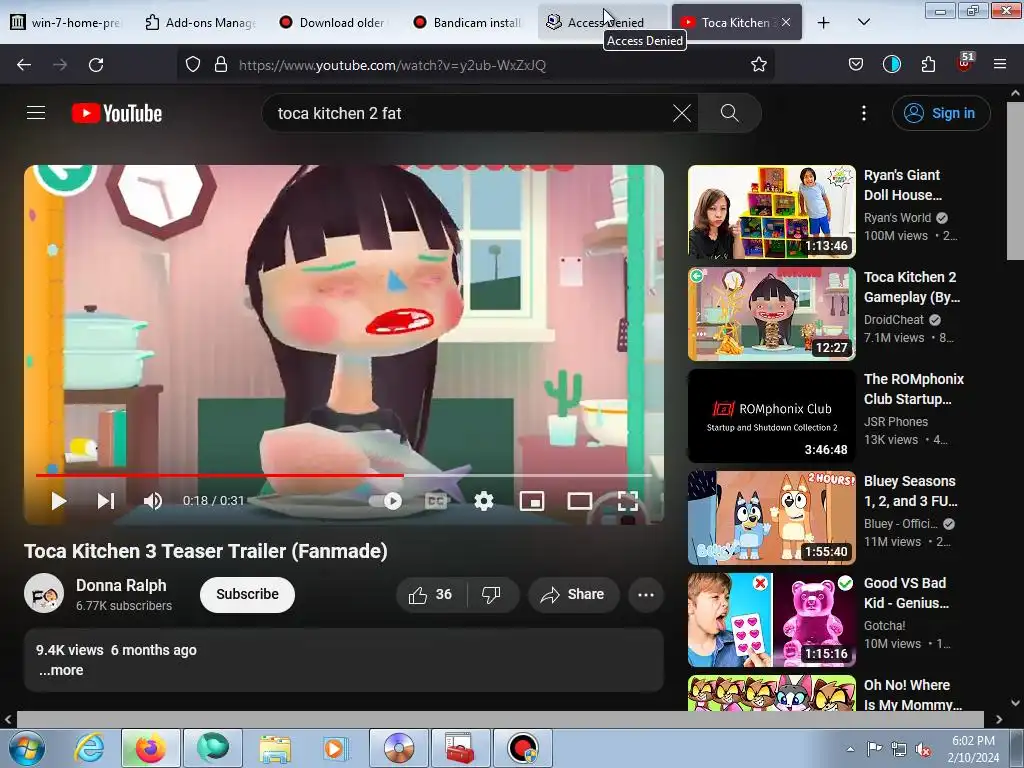
Task: Open Save to Pocket icon
Action: [x=856, y=64]
